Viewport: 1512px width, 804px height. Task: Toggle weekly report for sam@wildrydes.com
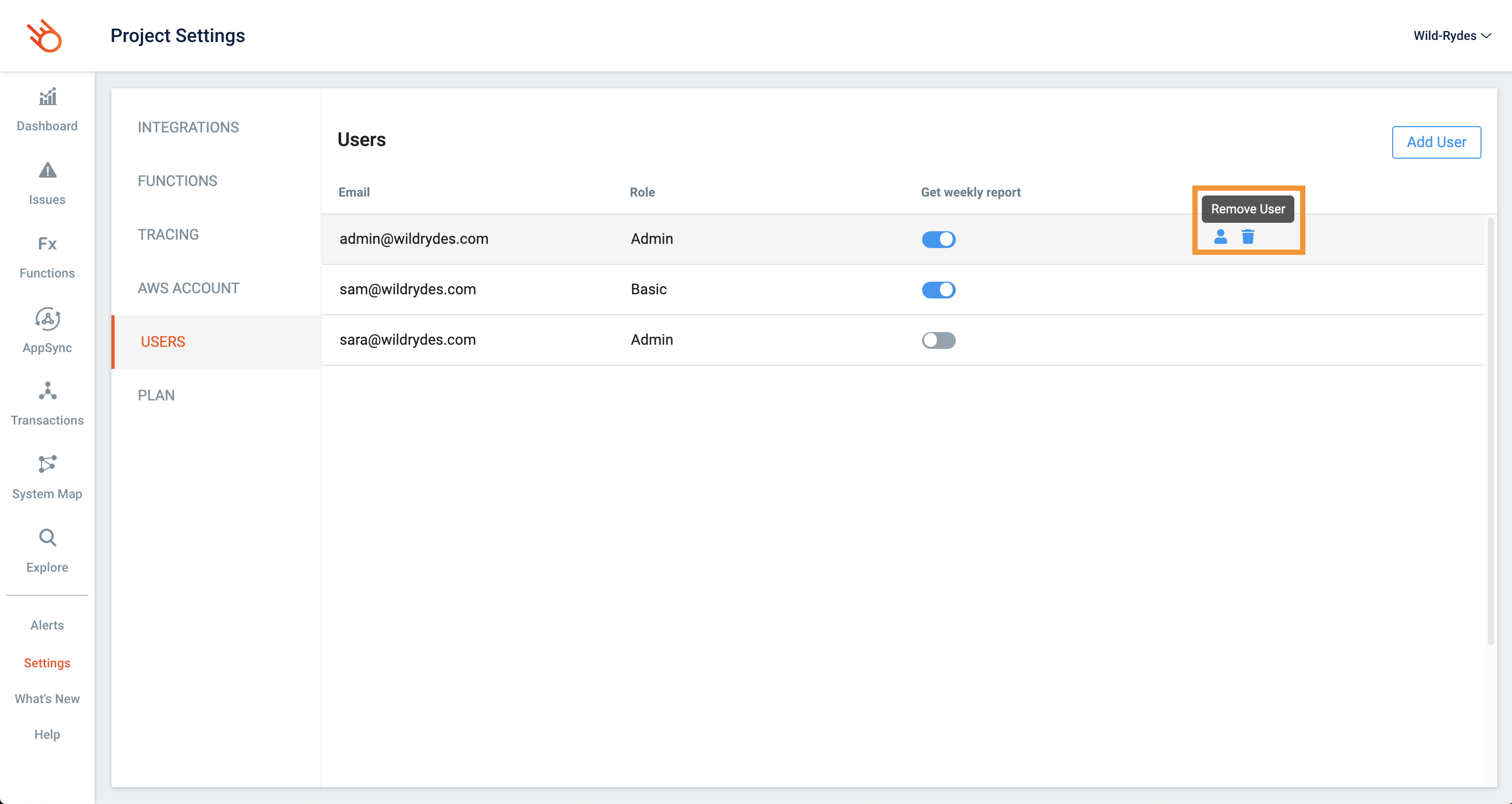(x=938, y=290)
